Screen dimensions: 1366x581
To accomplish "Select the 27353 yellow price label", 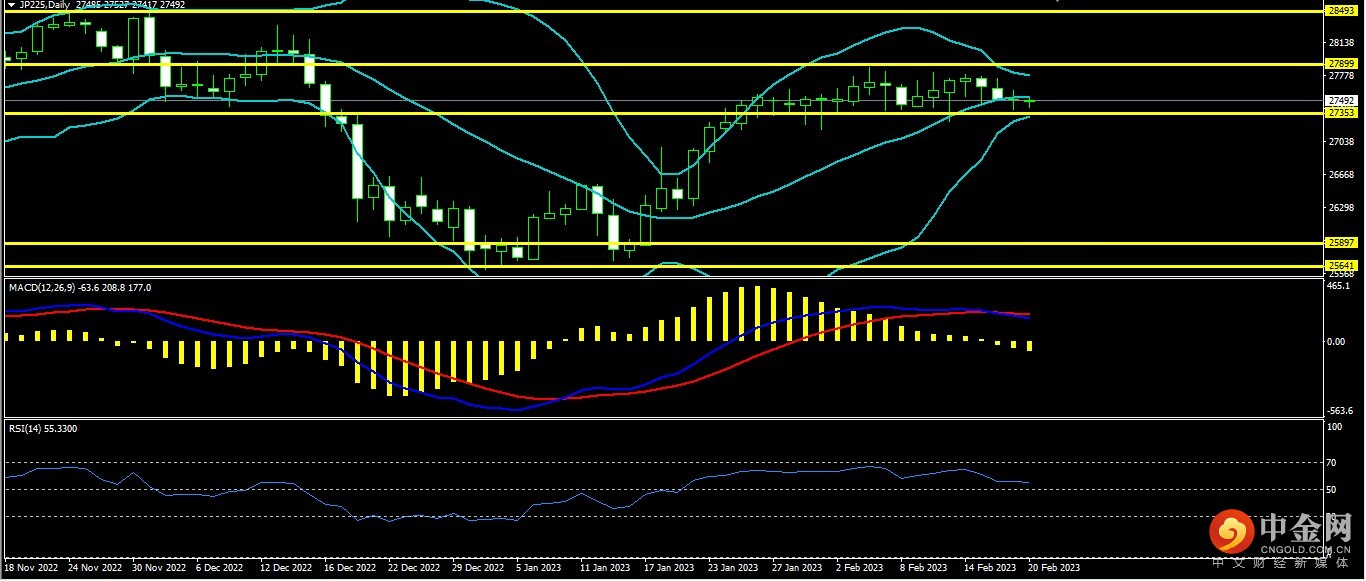I will 1340,113.
